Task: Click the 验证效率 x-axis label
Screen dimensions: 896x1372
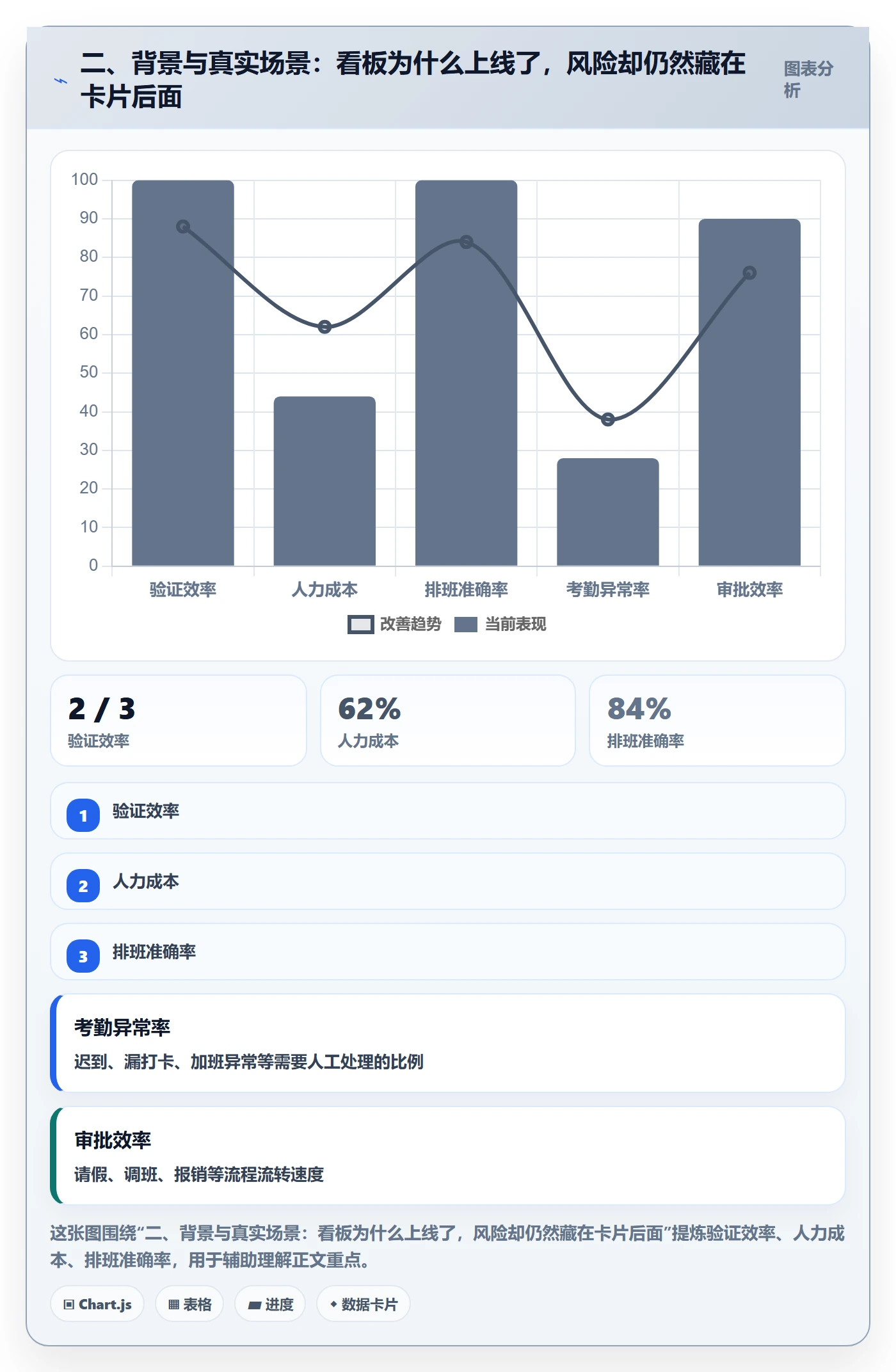Action: pyautogui.click(x=183, y=589)
